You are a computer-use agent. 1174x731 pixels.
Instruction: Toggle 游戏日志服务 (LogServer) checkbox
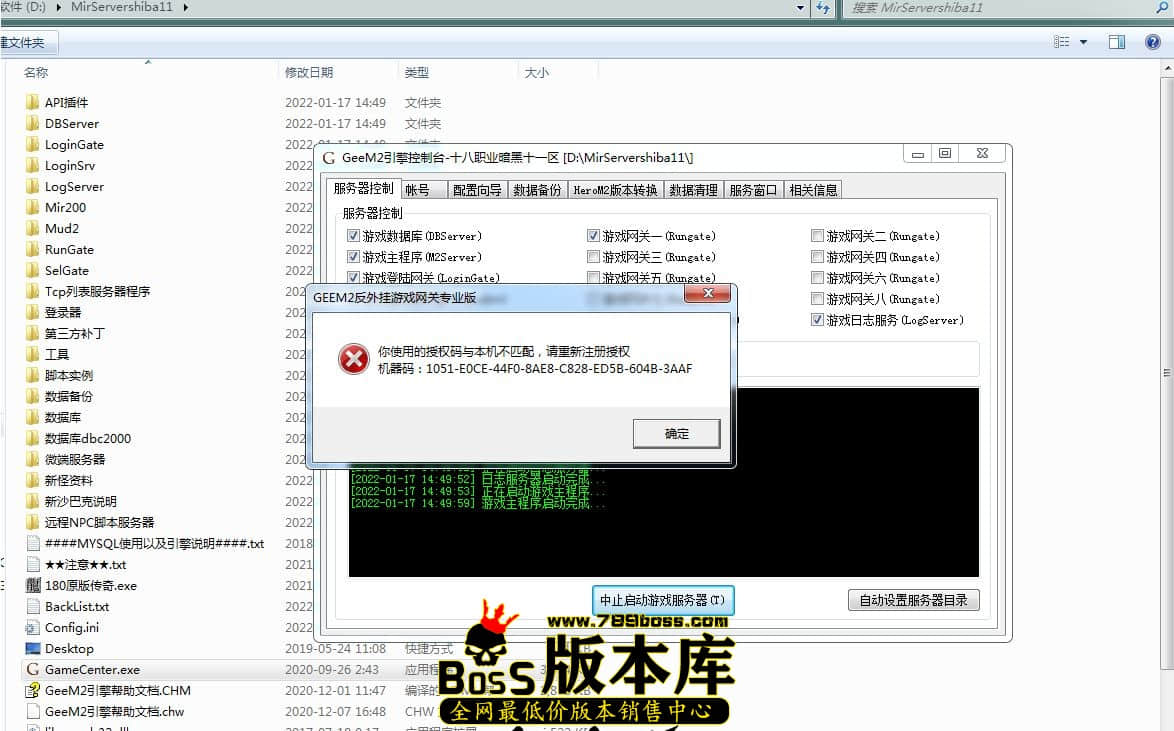click(818, 320)
